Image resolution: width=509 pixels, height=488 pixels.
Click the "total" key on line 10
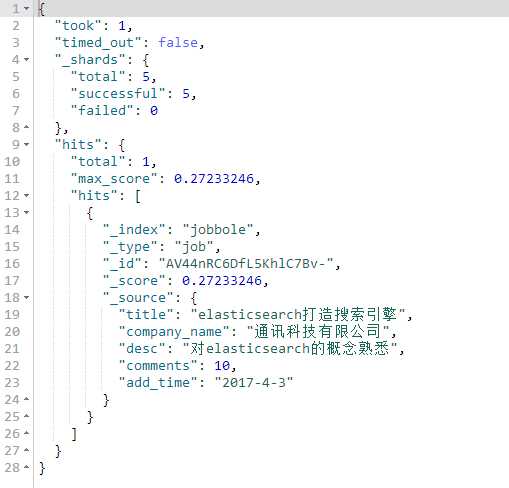[x=98, y=162]
